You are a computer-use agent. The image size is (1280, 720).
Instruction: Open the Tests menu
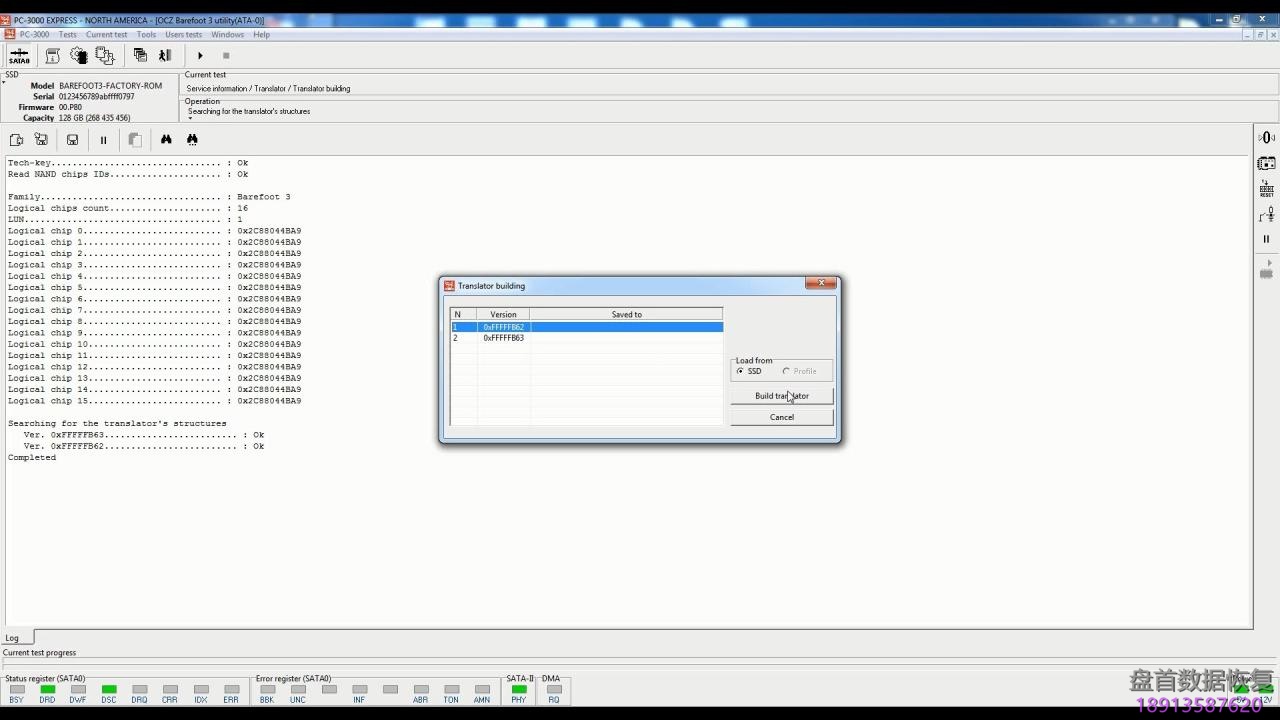pyautogui.click(x=67, y=35)
